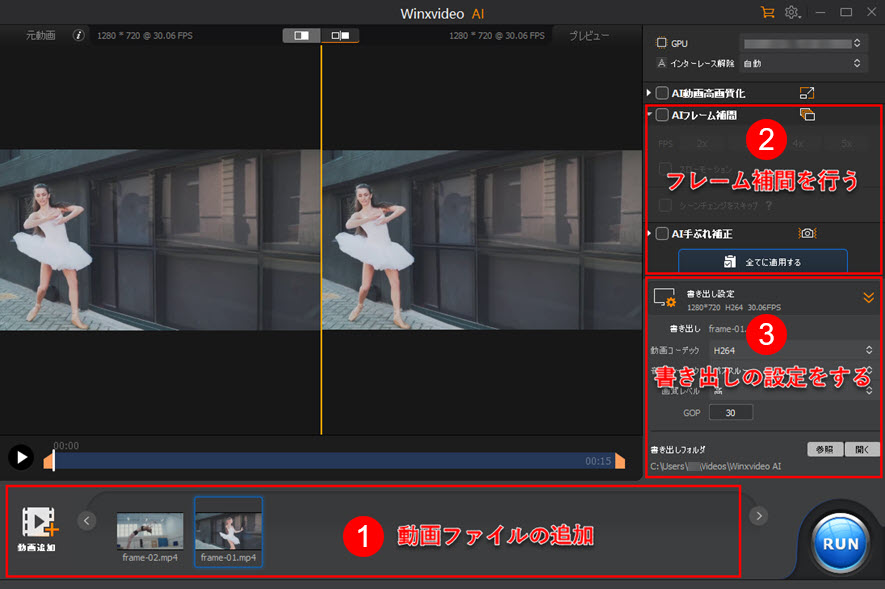Click the output folder path text
Image resolution: width=885 pixels, height=589 pixels.
[x=716, y=466]
